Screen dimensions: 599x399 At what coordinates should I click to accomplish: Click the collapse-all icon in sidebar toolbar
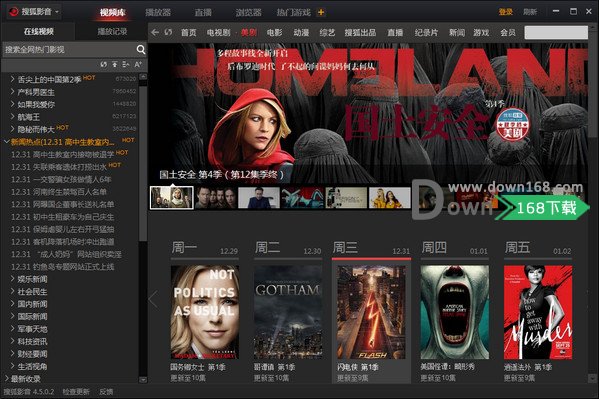[x=126, y=65]
